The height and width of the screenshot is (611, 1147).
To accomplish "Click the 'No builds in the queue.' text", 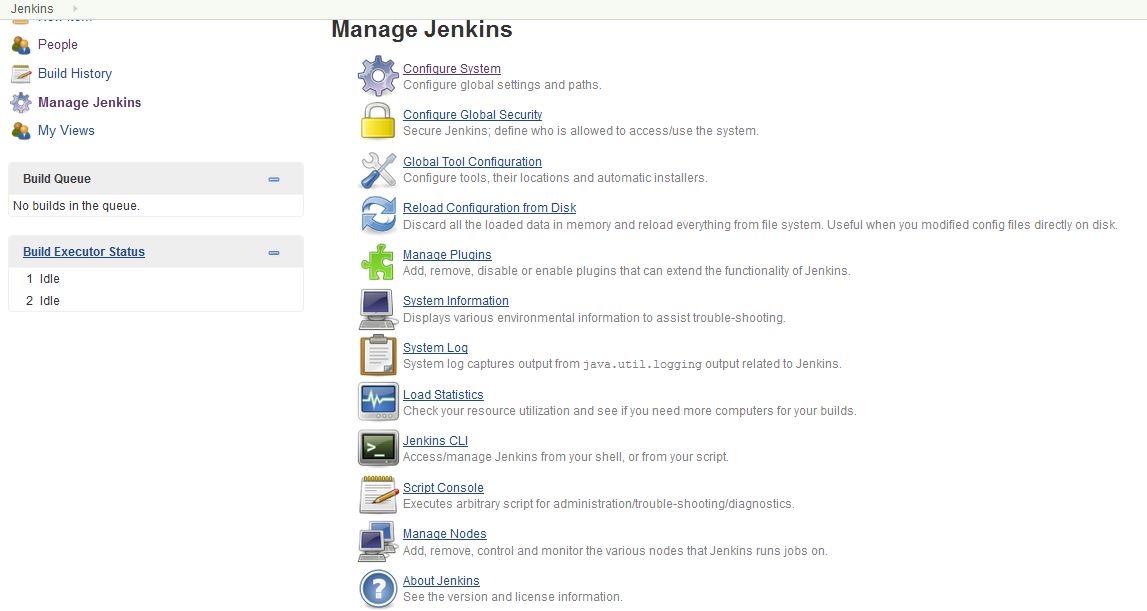I will (76, 206).
